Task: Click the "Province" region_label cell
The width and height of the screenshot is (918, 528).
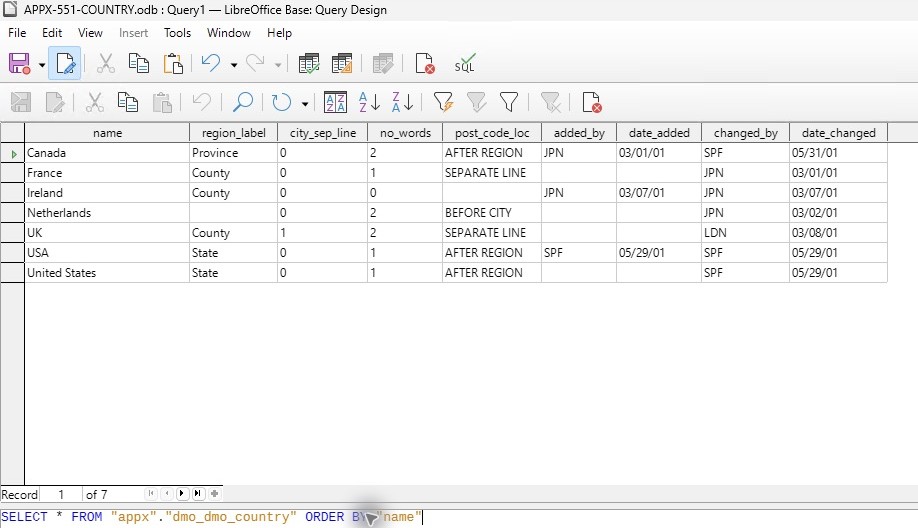Action: coord(234,153)
